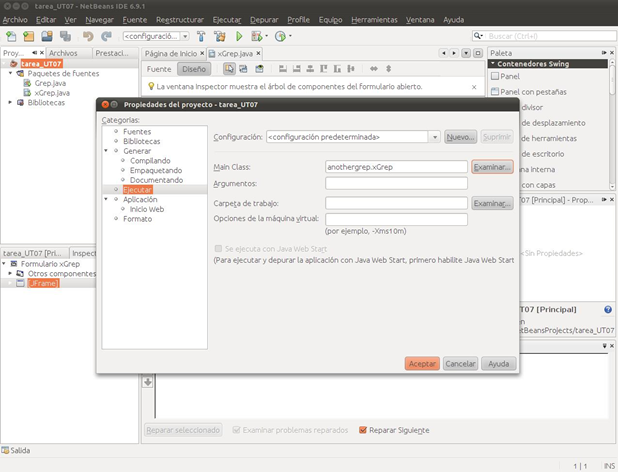Dismiss the Inspector hint message
This screenshot has width=618, height=472.
tap(474, 87)
